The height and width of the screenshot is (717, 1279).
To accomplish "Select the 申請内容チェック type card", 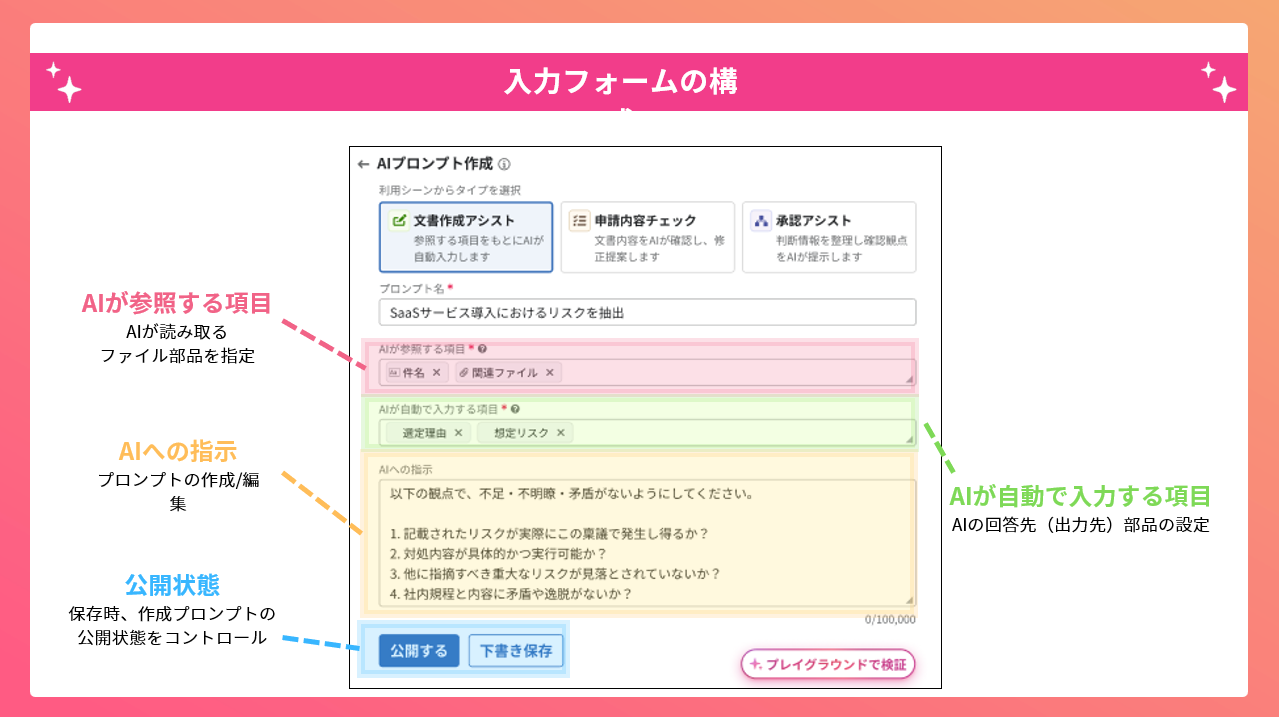I will pyautogui.click(x=647, y=237).
